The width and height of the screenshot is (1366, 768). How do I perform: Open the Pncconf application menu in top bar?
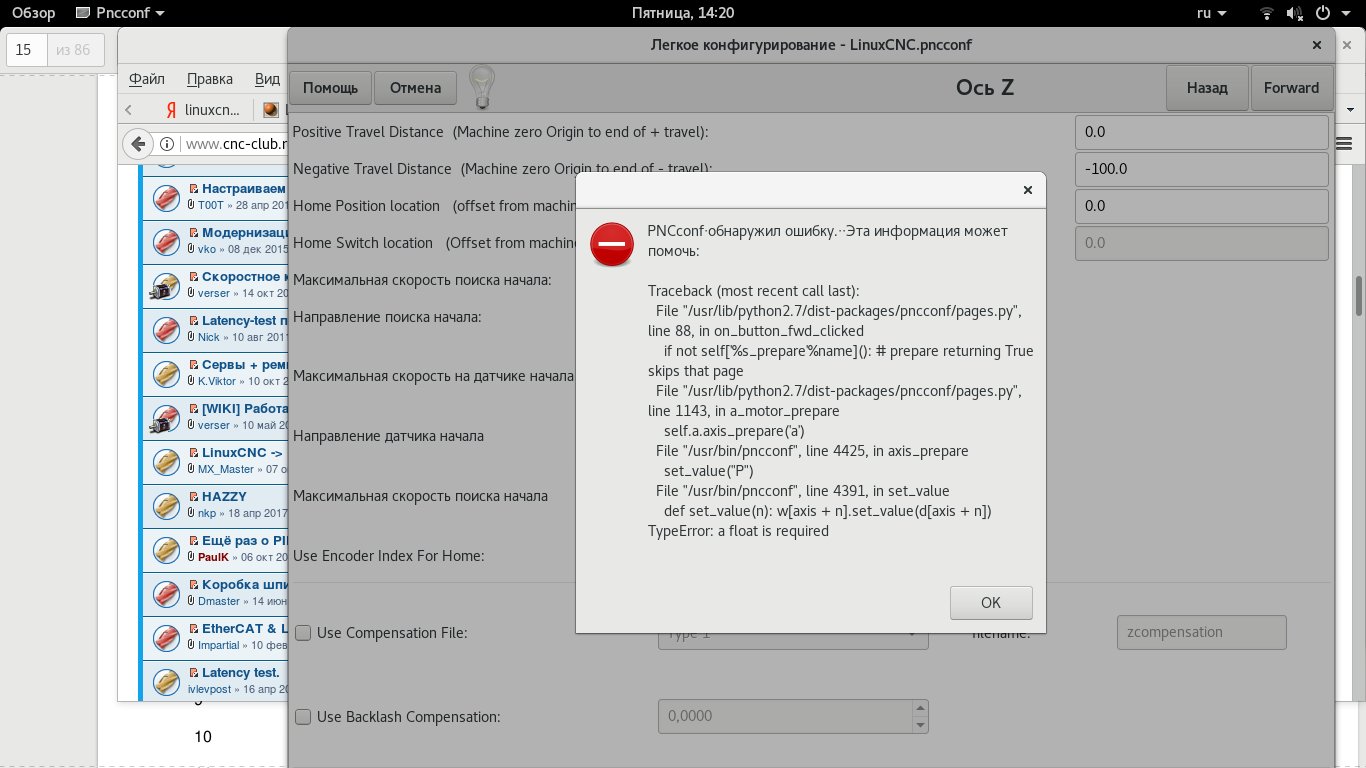click(120, 13)
